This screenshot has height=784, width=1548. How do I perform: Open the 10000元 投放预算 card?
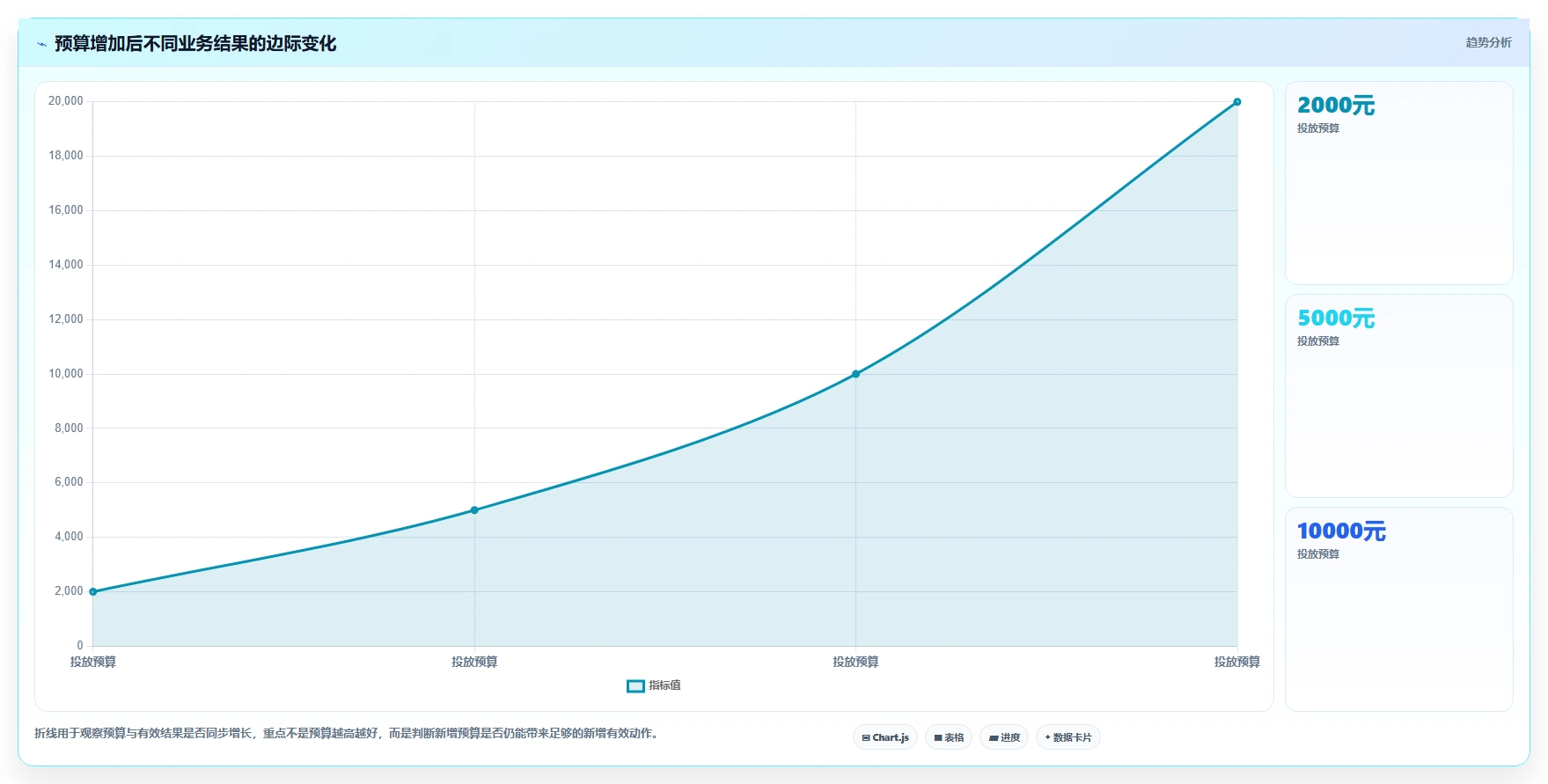coord(1399,609)
